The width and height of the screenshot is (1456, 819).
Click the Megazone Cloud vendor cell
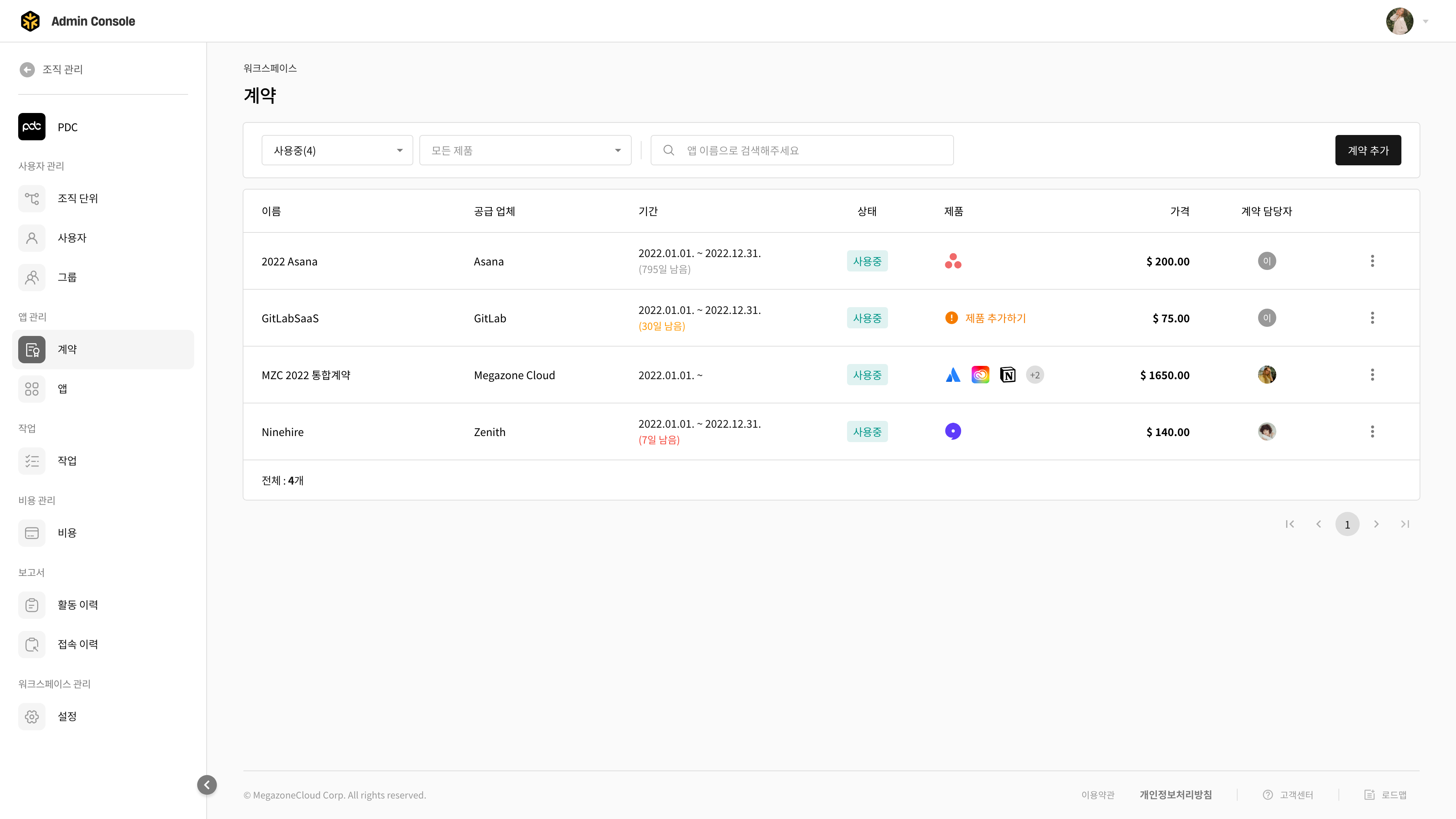point(515,375)
